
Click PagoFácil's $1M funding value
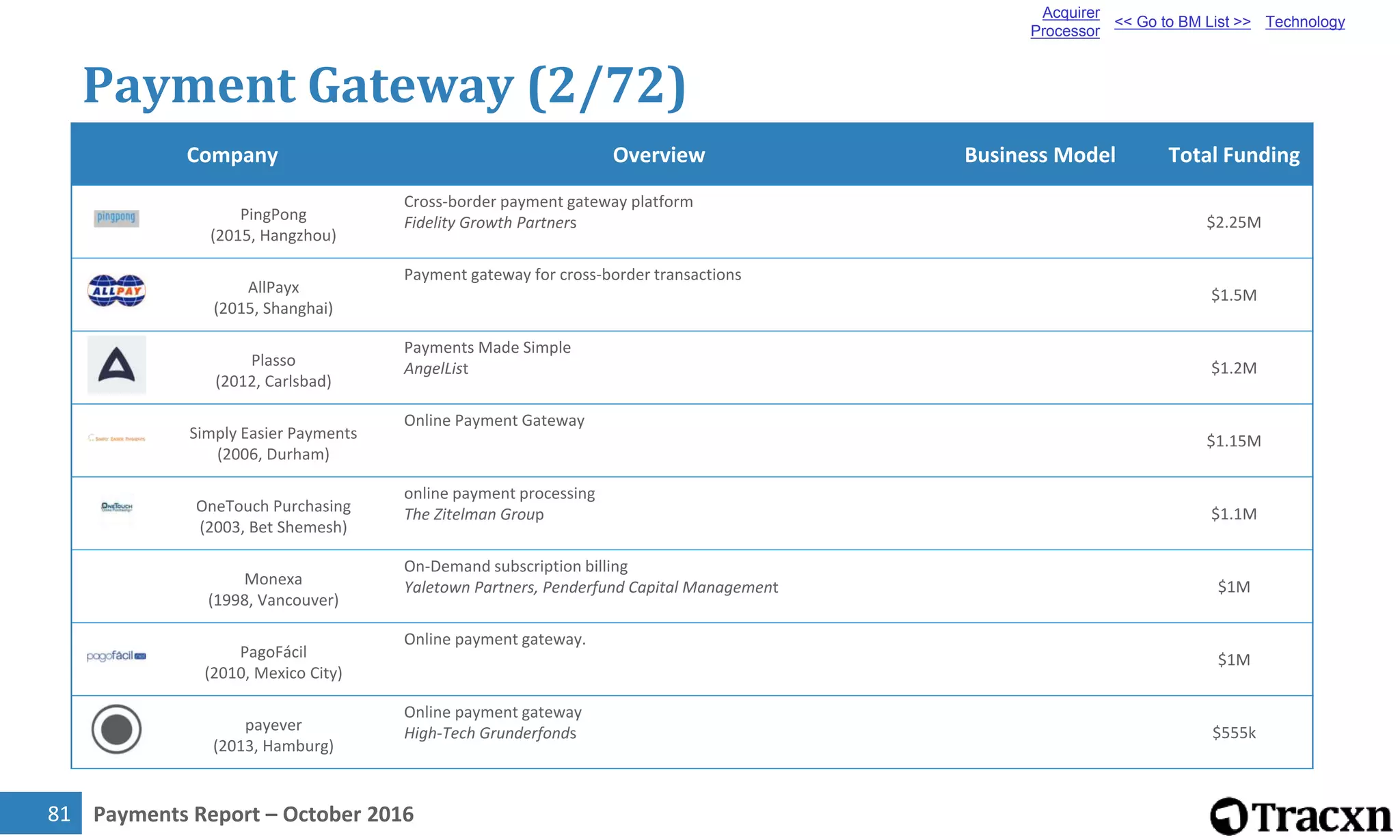[x=1234, y=660]
